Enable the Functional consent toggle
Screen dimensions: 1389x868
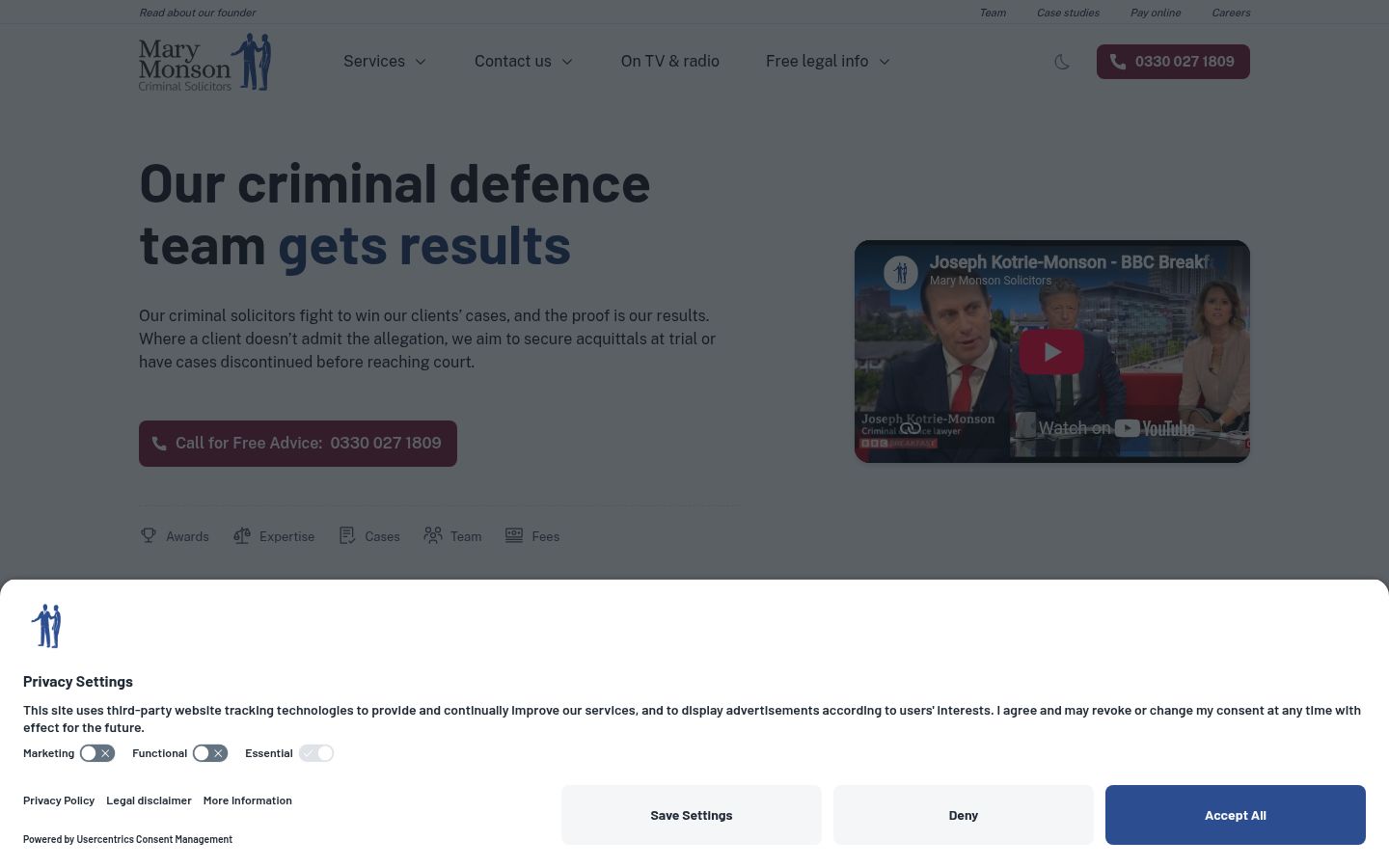[210, 753]
